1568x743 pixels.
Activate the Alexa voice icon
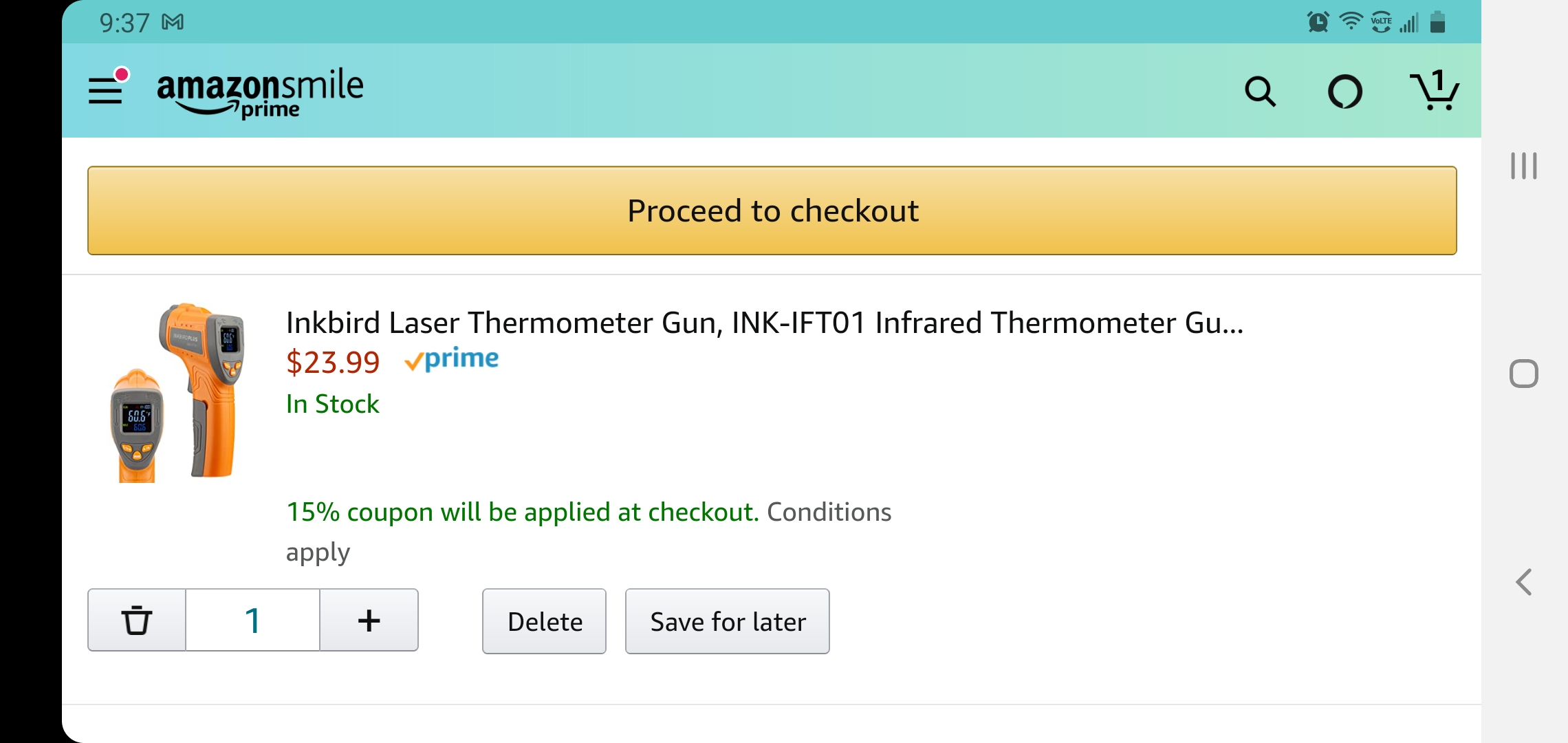tap(1345, 91)
